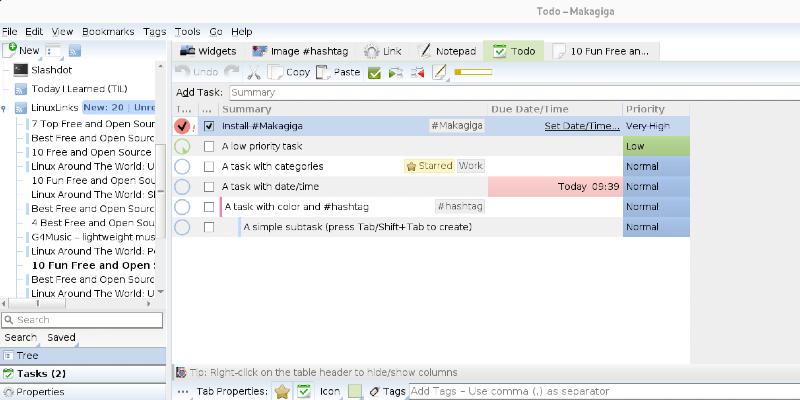Click the Copy toolbar button
800x400 pixels.
289,72
